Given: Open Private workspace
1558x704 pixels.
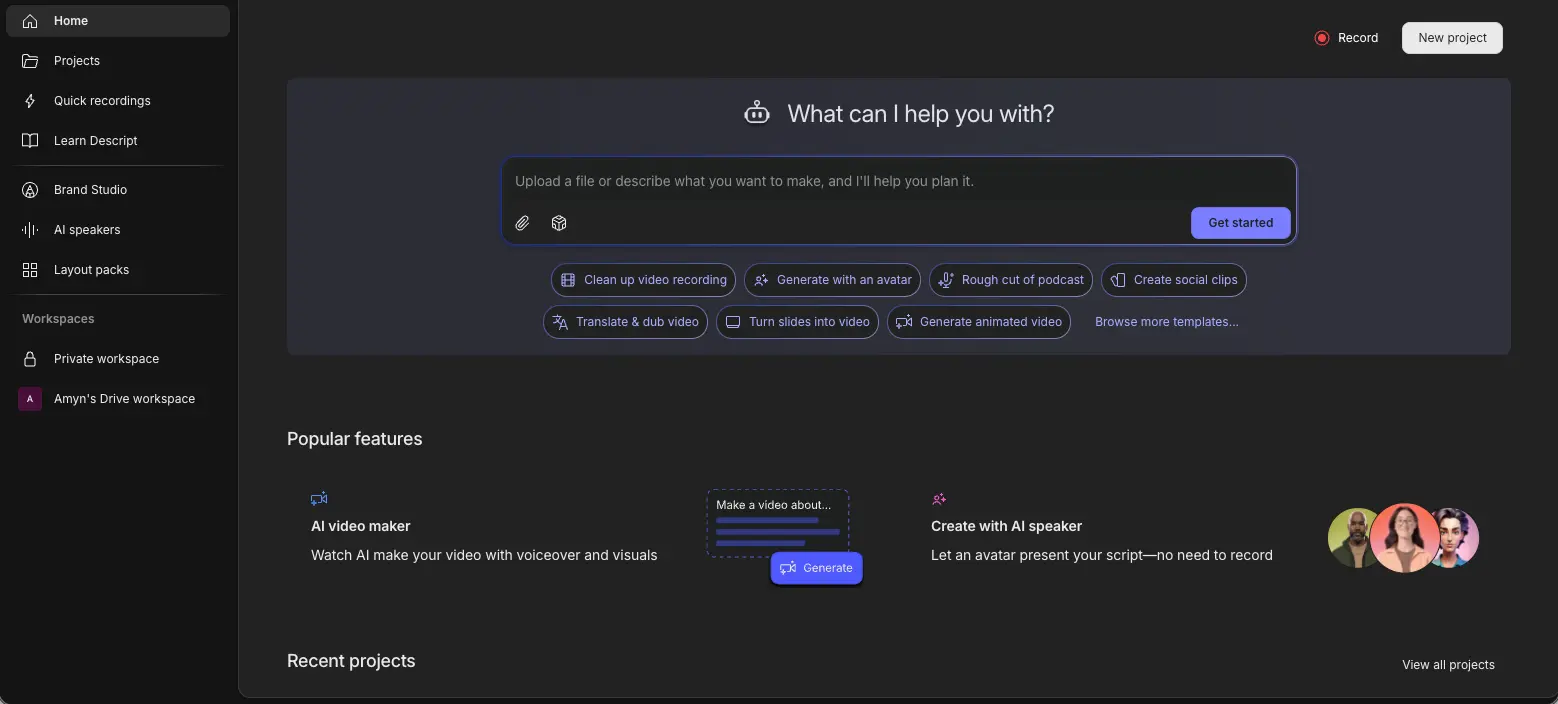Looking at the screenshot, I should tap(106, 359).
